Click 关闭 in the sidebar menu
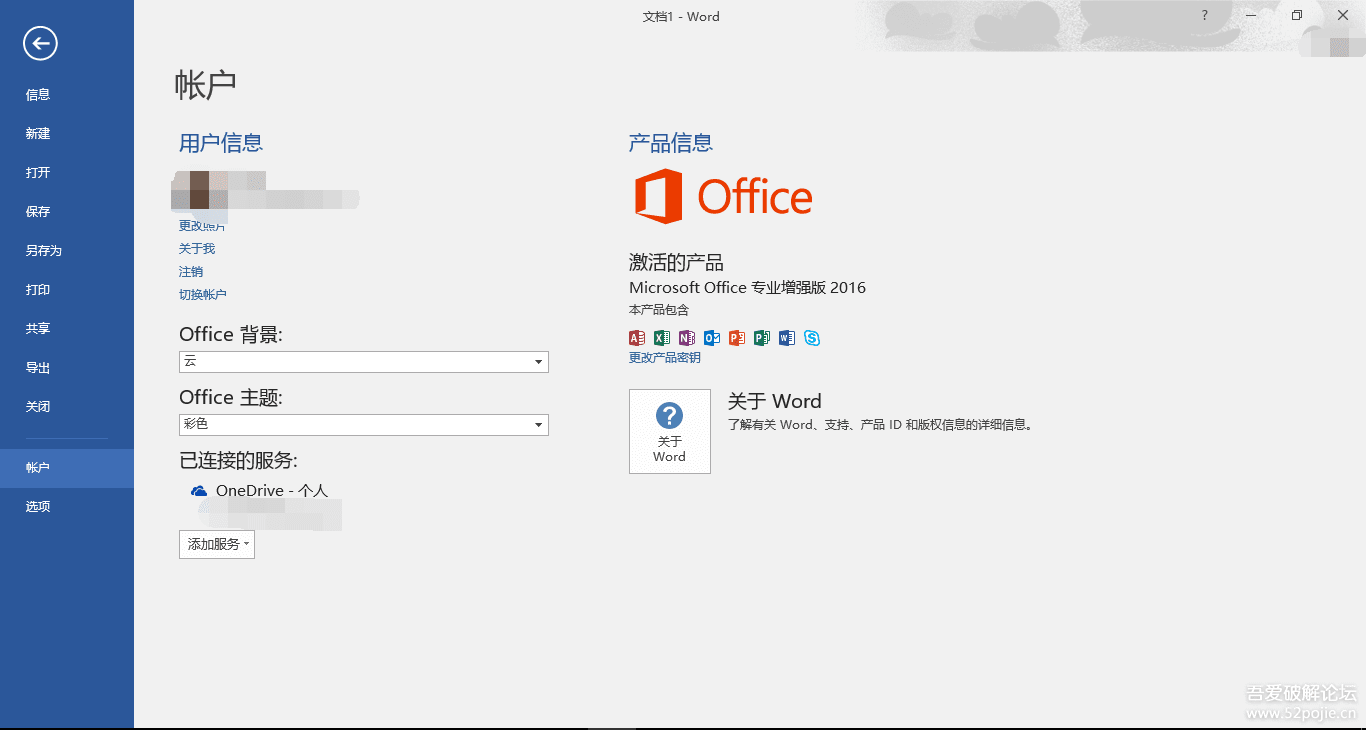The image size is (1366, 730). pyautogui.click(x=67, y=407)
